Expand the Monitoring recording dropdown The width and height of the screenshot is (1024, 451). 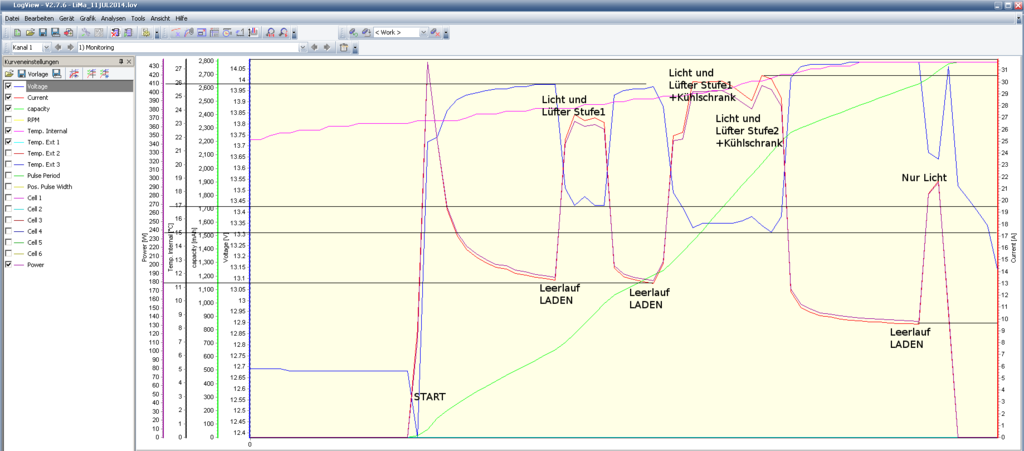301,47
